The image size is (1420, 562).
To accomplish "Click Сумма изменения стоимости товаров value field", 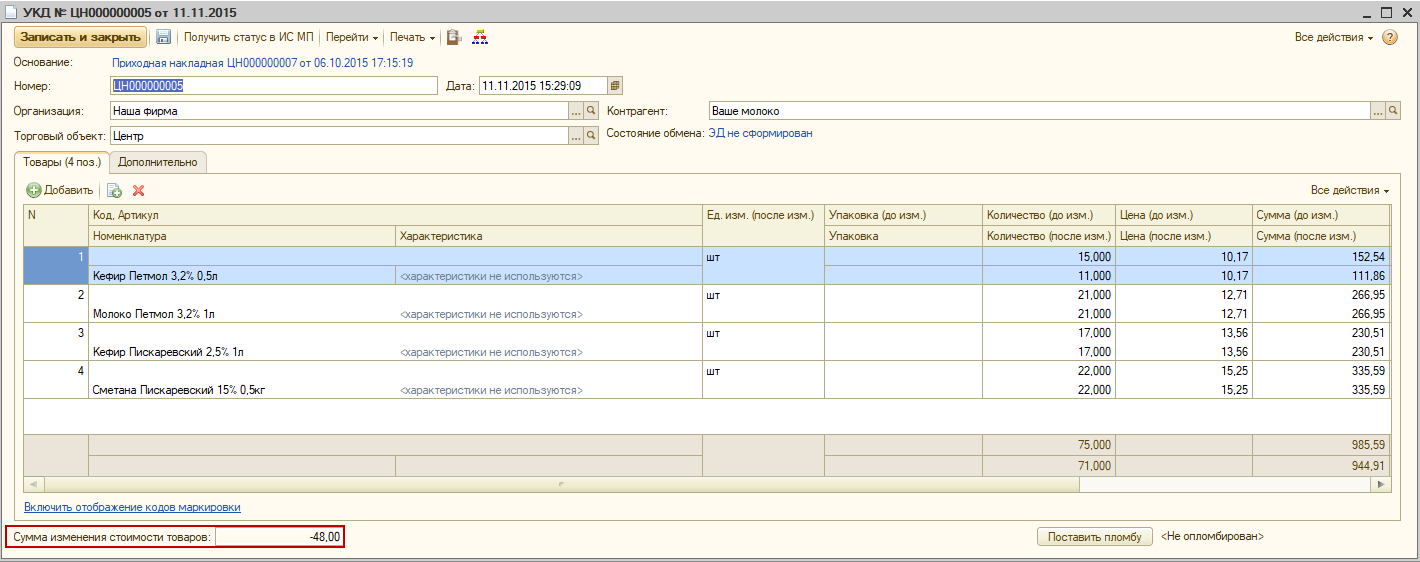I will coord(279,537).
